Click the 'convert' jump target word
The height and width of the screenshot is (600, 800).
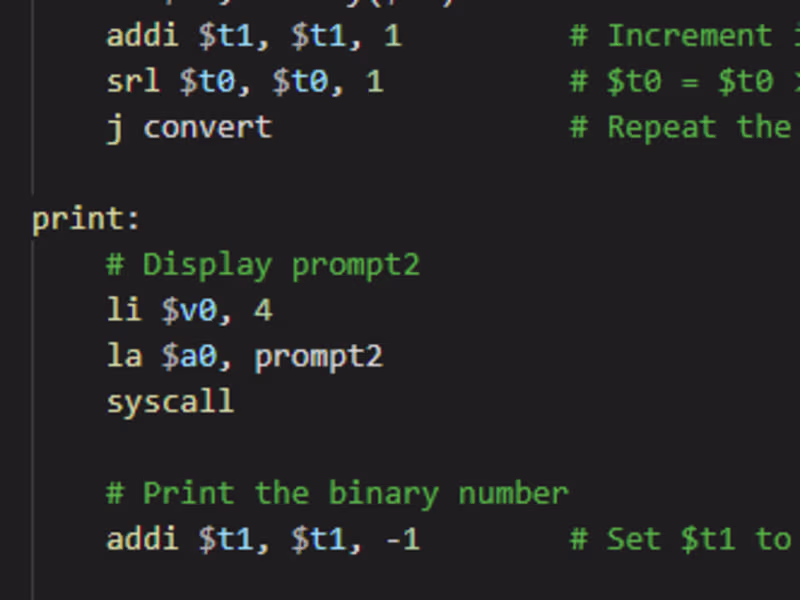point(207,128)
